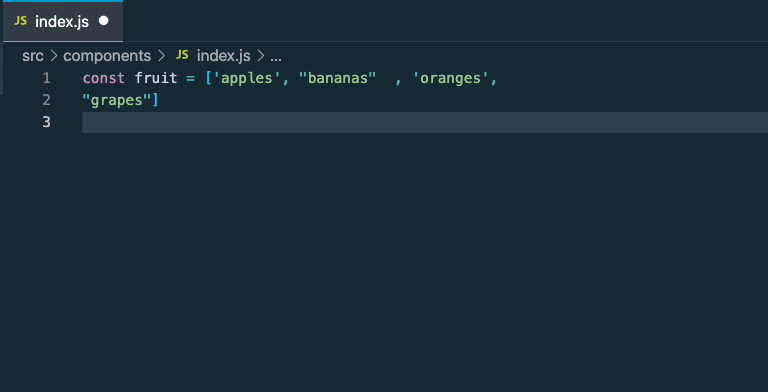Expand the chevron after index.js breadcrumb
The width and height of the screenshot is (768, 392).
tap(261, 56)
